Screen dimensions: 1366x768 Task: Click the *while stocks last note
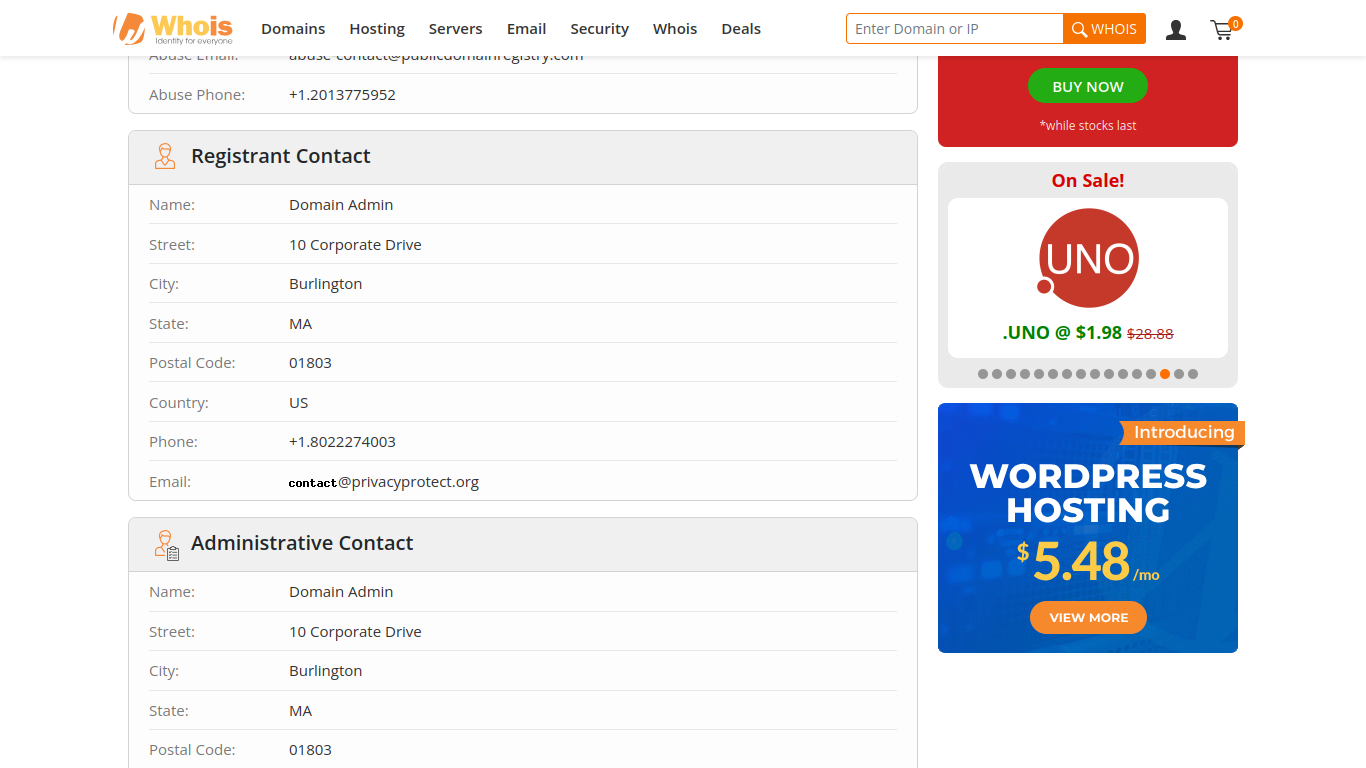[x=1088, y=126]
